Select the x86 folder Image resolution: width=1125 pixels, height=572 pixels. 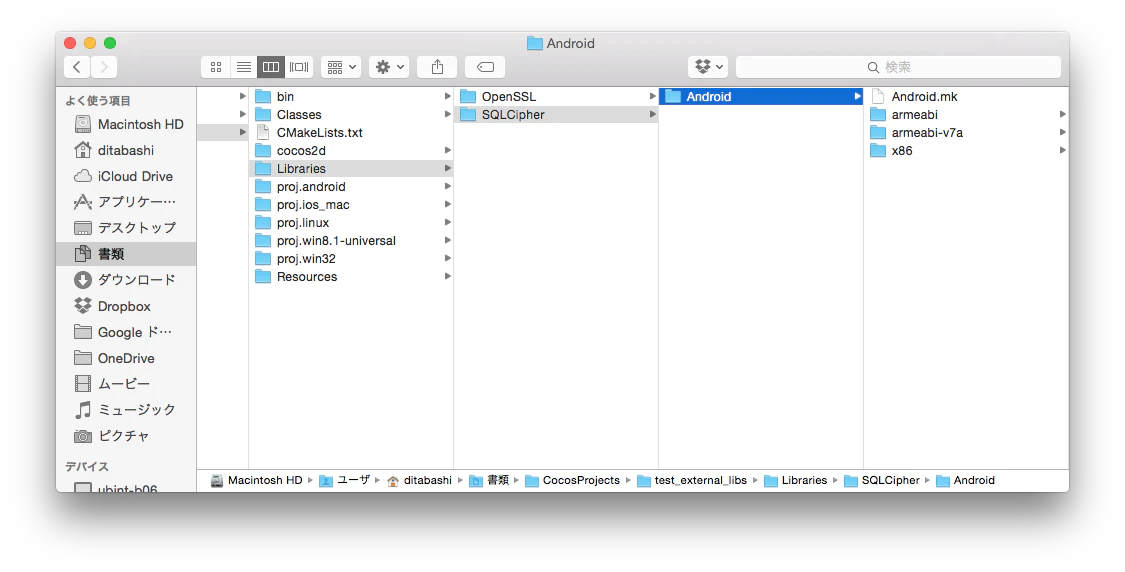966,151
